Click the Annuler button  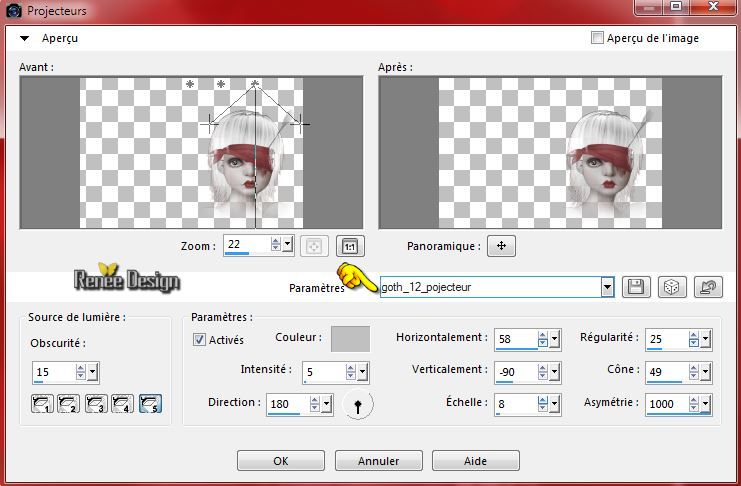click(x=379, y=460)
